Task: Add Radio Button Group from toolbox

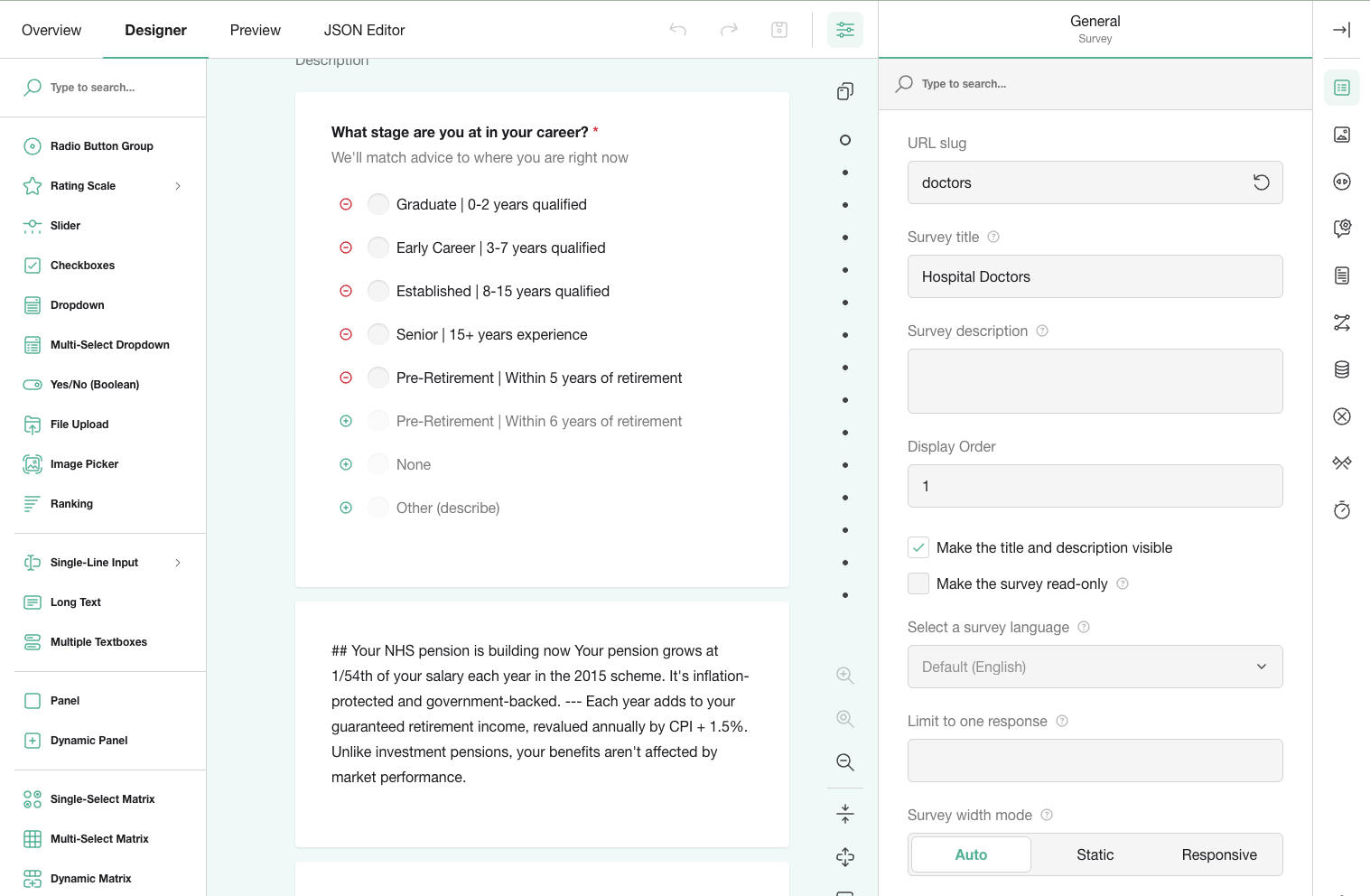Action: pyautogui.click(x=103, y=146)
